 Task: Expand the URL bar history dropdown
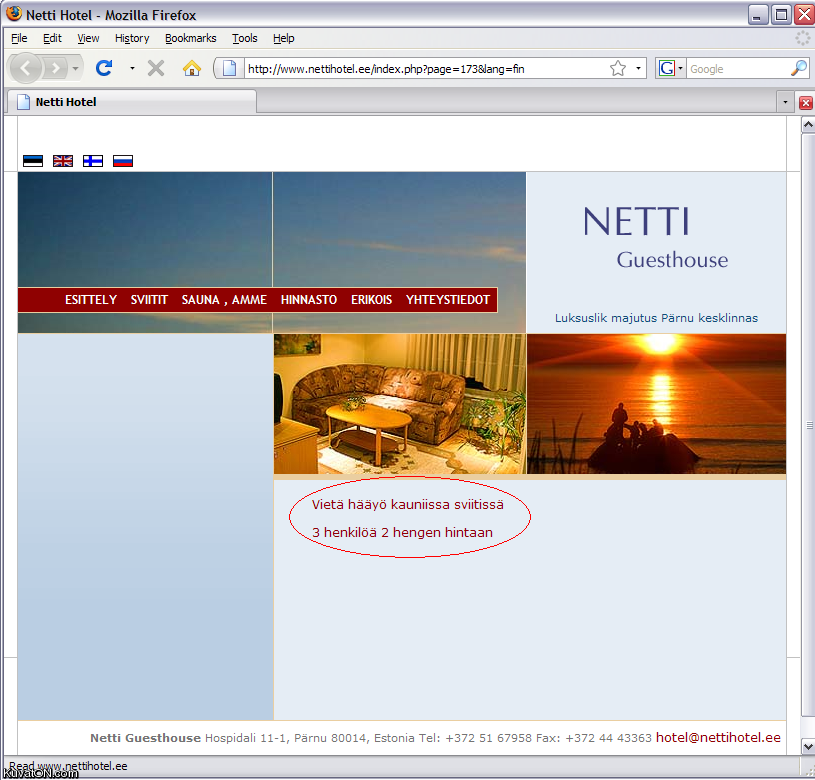[639, 68]
